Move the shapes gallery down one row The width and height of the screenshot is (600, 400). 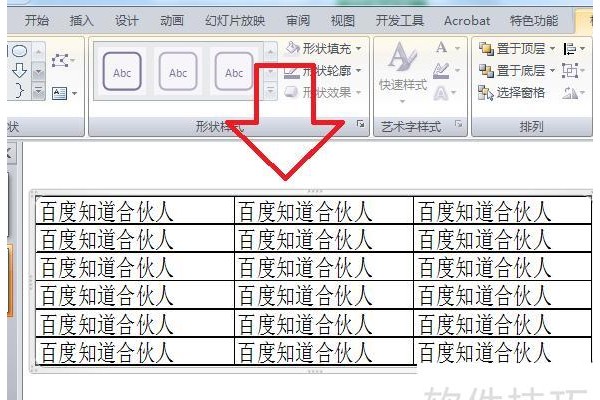pyautogui.click(x=38, y=72)
